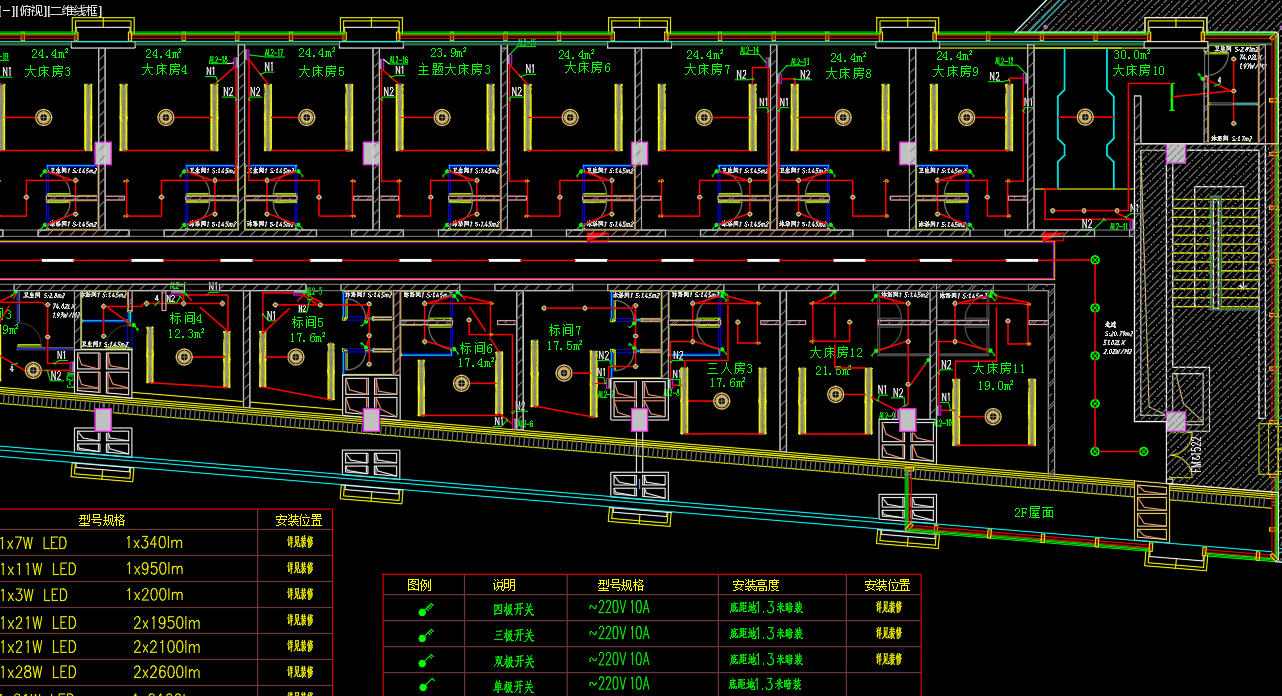Click the 2x2600lm specification cell

coord(166,673)
